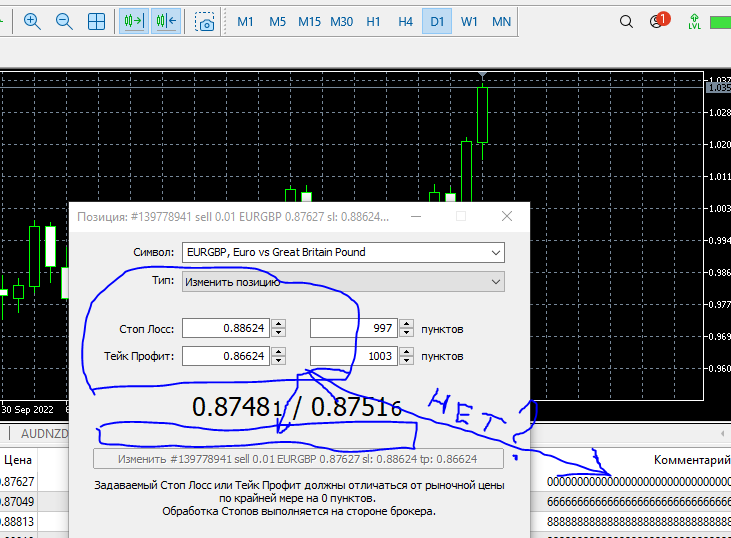Open the tile windows grid icon
Viewport: 731px width, 538px height.
pyautogui.click(x=97, y=21)
